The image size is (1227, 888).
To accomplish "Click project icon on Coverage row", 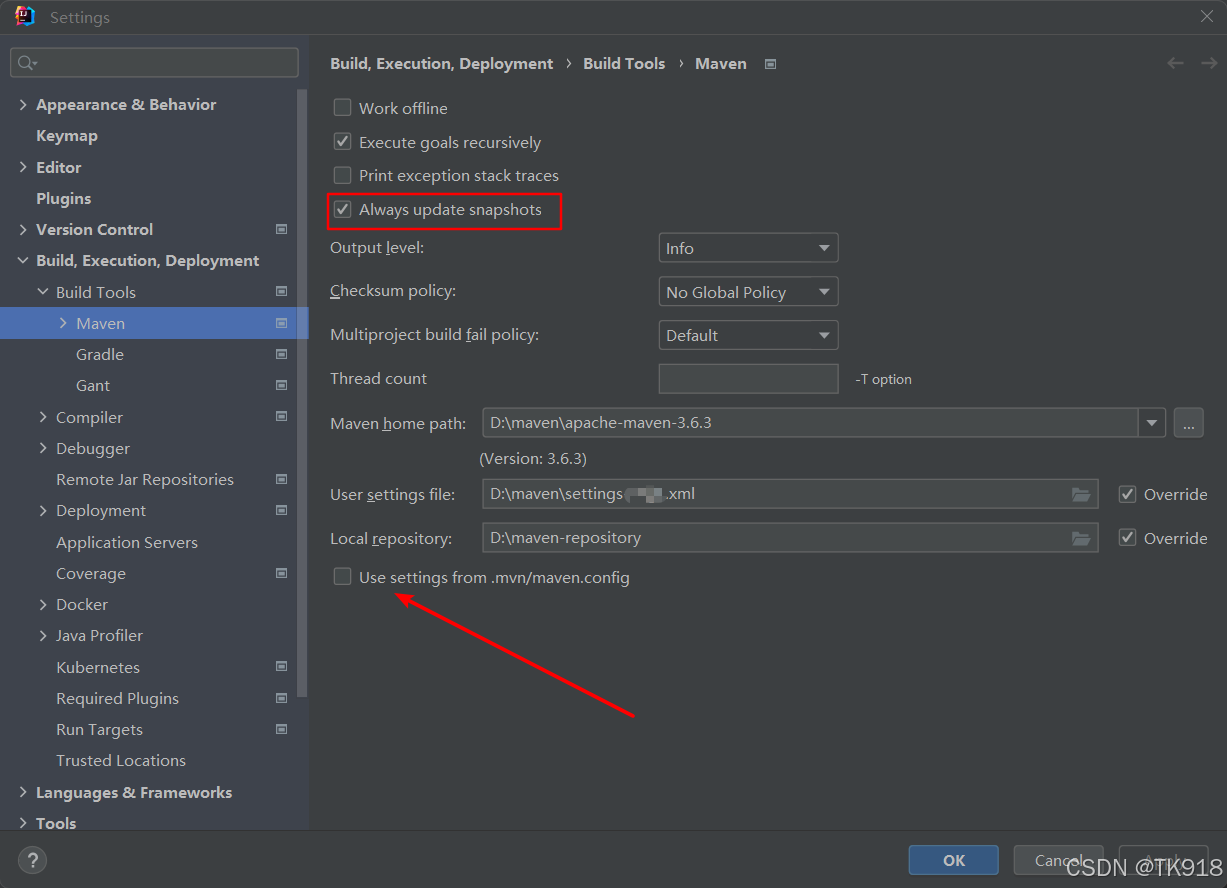I will click(281, 573).
